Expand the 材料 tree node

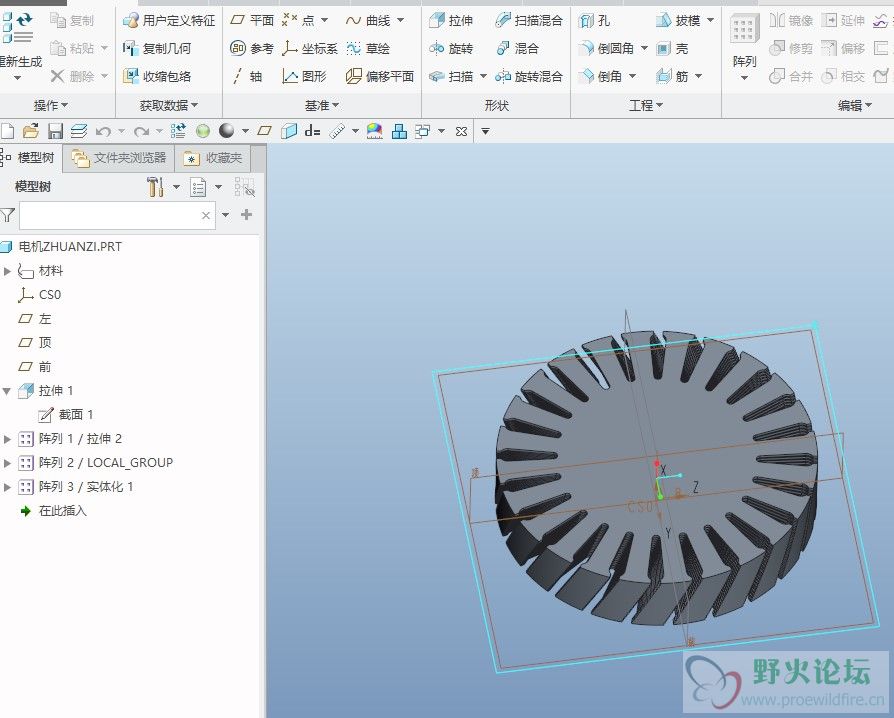click(7, 271)
